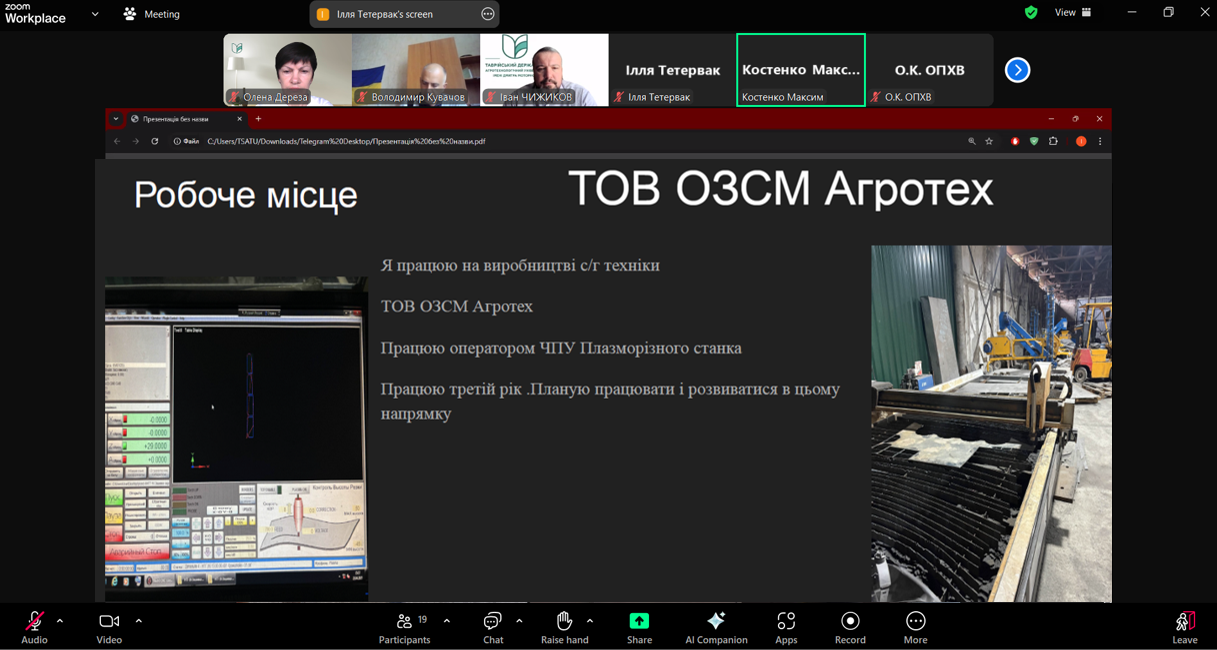Leave the meeting
The width and height of the screenshot is (1217, 650).
[1184, 627]
